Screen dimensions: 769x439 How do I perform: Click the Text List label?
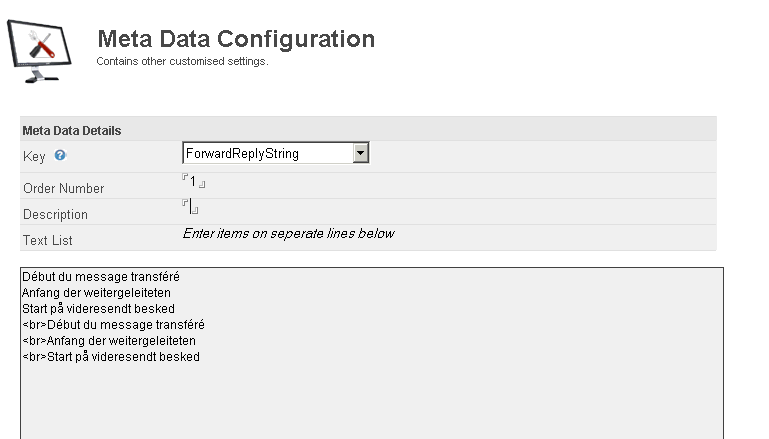[x=48, y=240]
